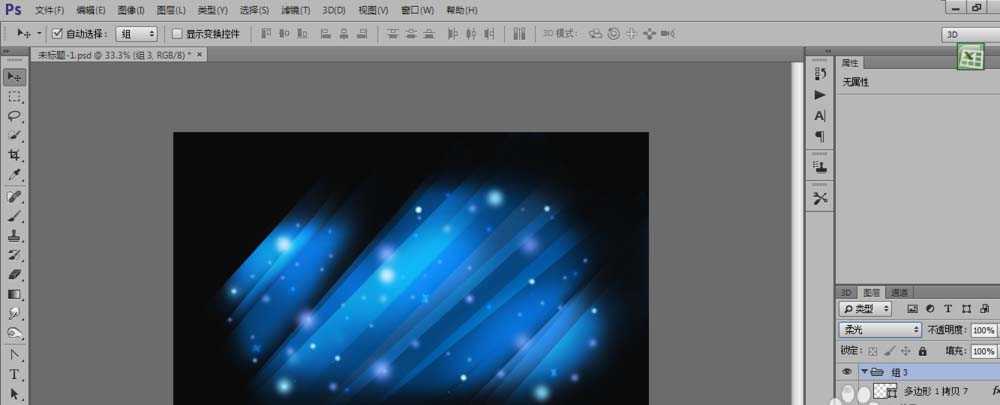This screenshot has width=1000, height=405.
Task: Open the Paragraph panel icon
Action: 820,136
